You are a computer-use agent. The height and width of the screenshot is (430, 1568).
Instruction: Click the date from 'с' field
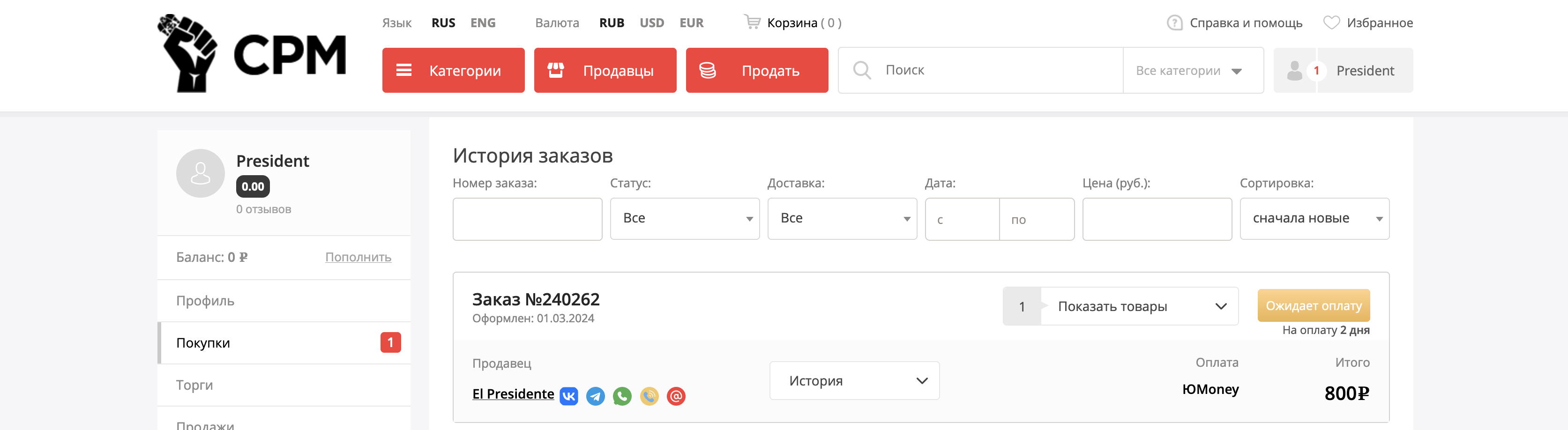click(x=962, y=219)
